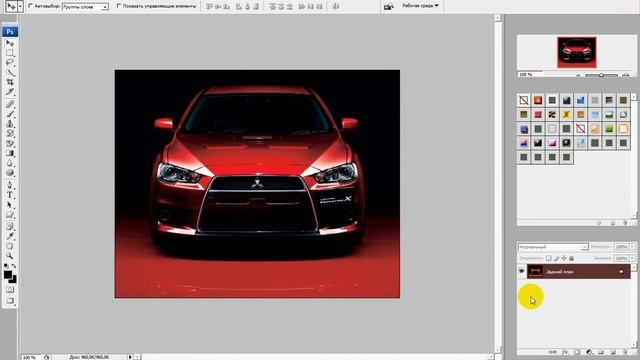
Task: Toggle lock position in Layers panel
Action: tap(564, 258)
